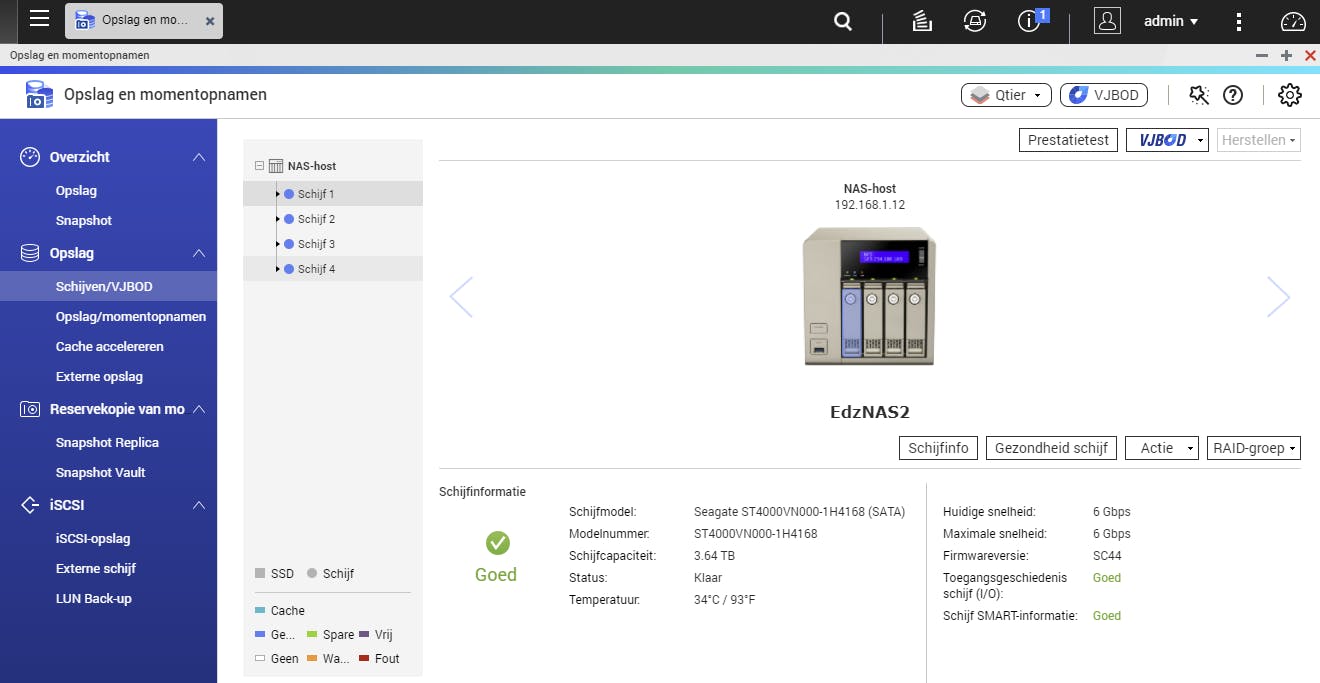The width and height of the screenshot is (1320, 683).
Task: Open the Qtier dropdown
Action: point(1006,95)
